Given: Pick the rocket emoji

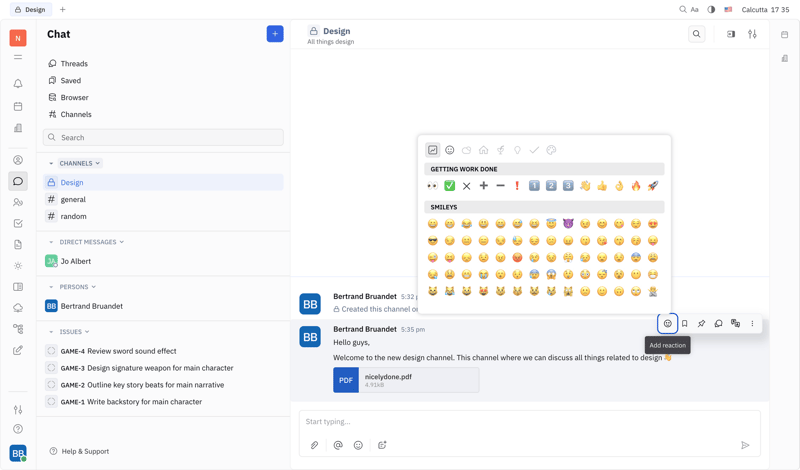Looking at the screenshot, I should coord(653,186).
